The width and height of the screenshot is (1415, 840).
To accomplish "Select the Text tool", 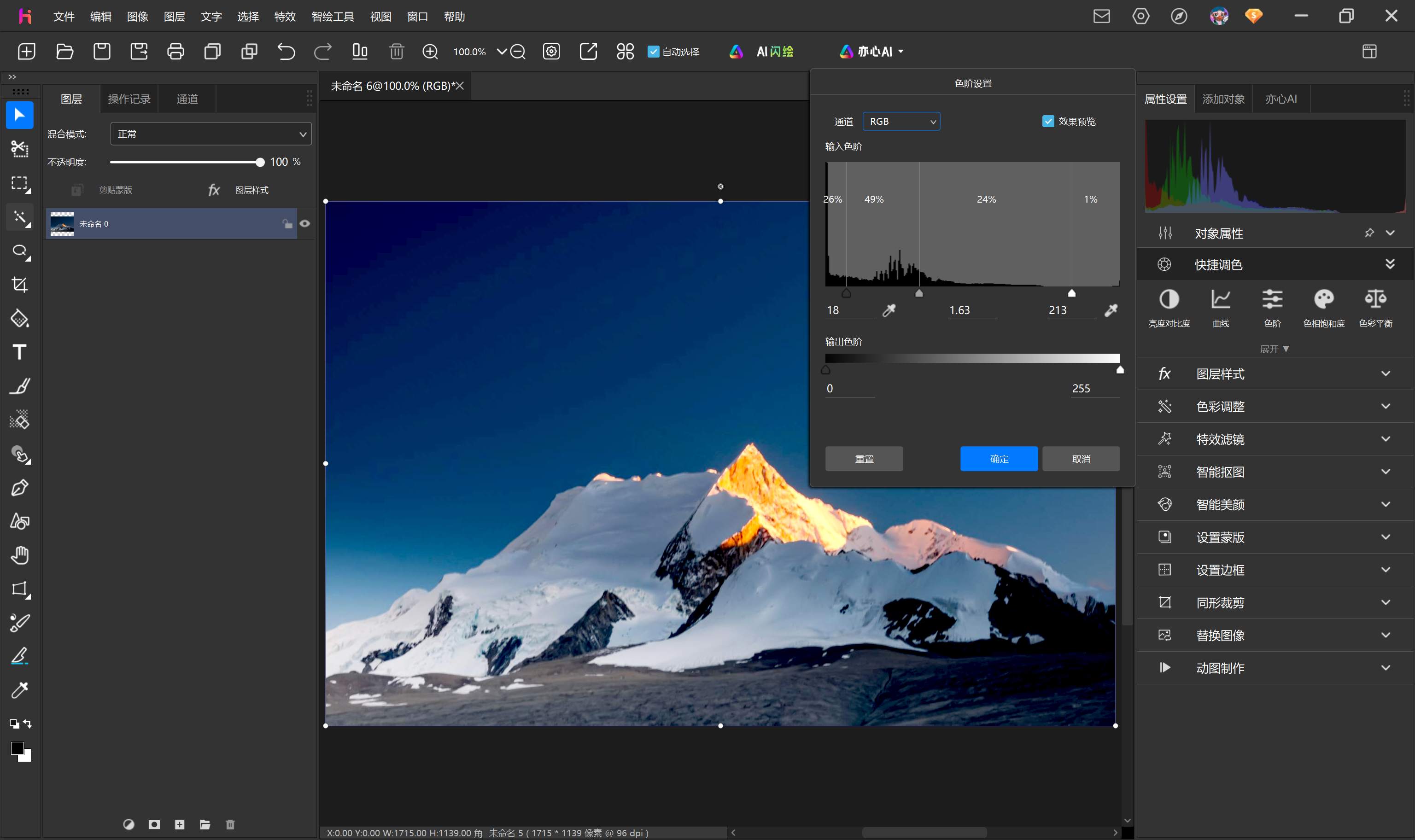I will [x=20, y=352].
